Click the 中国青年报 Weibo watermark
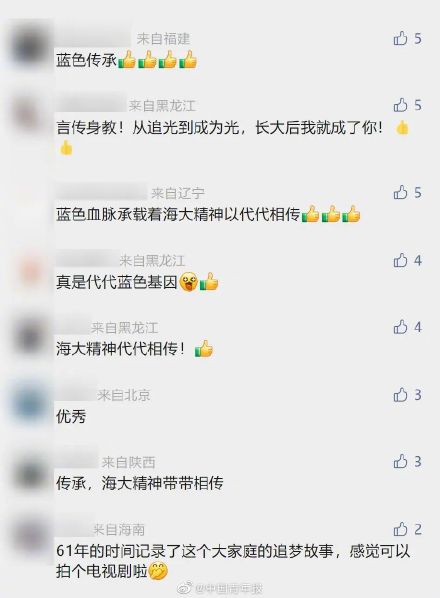This screenshot has height=598, width=440. (x=220, y=588)
